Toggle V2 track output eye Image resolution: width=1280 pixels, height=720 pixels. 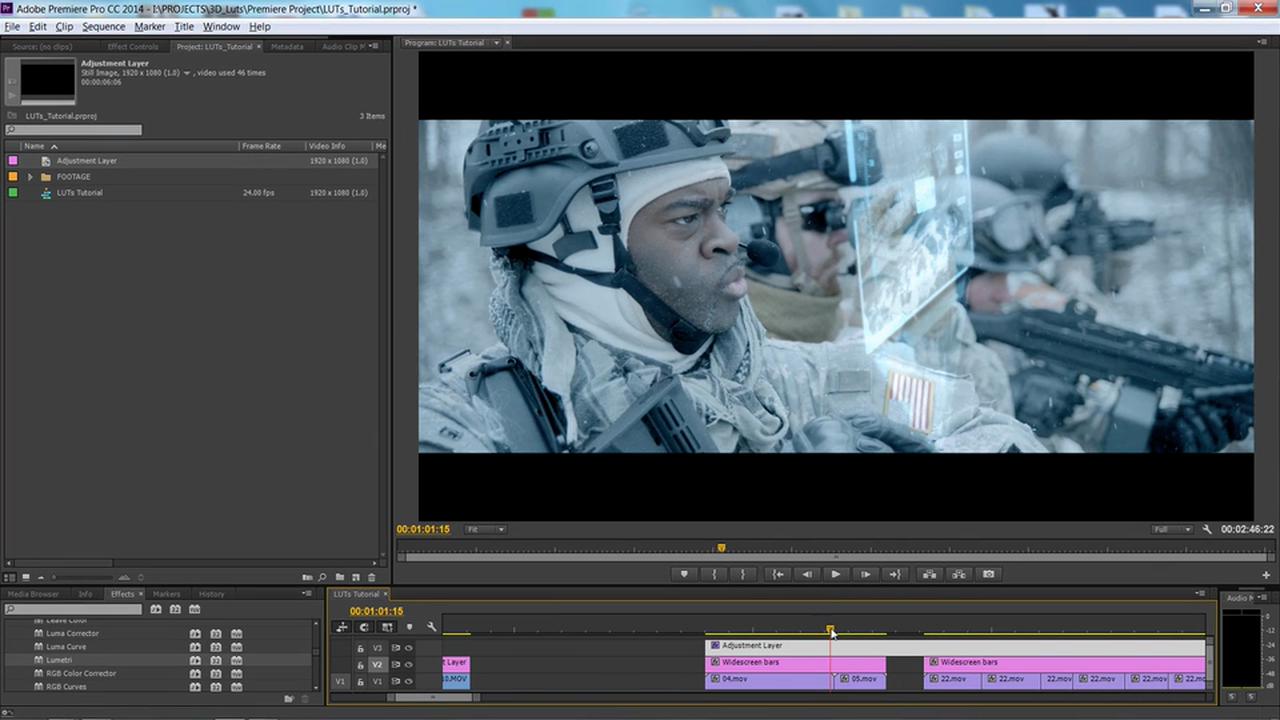(408, 665)
